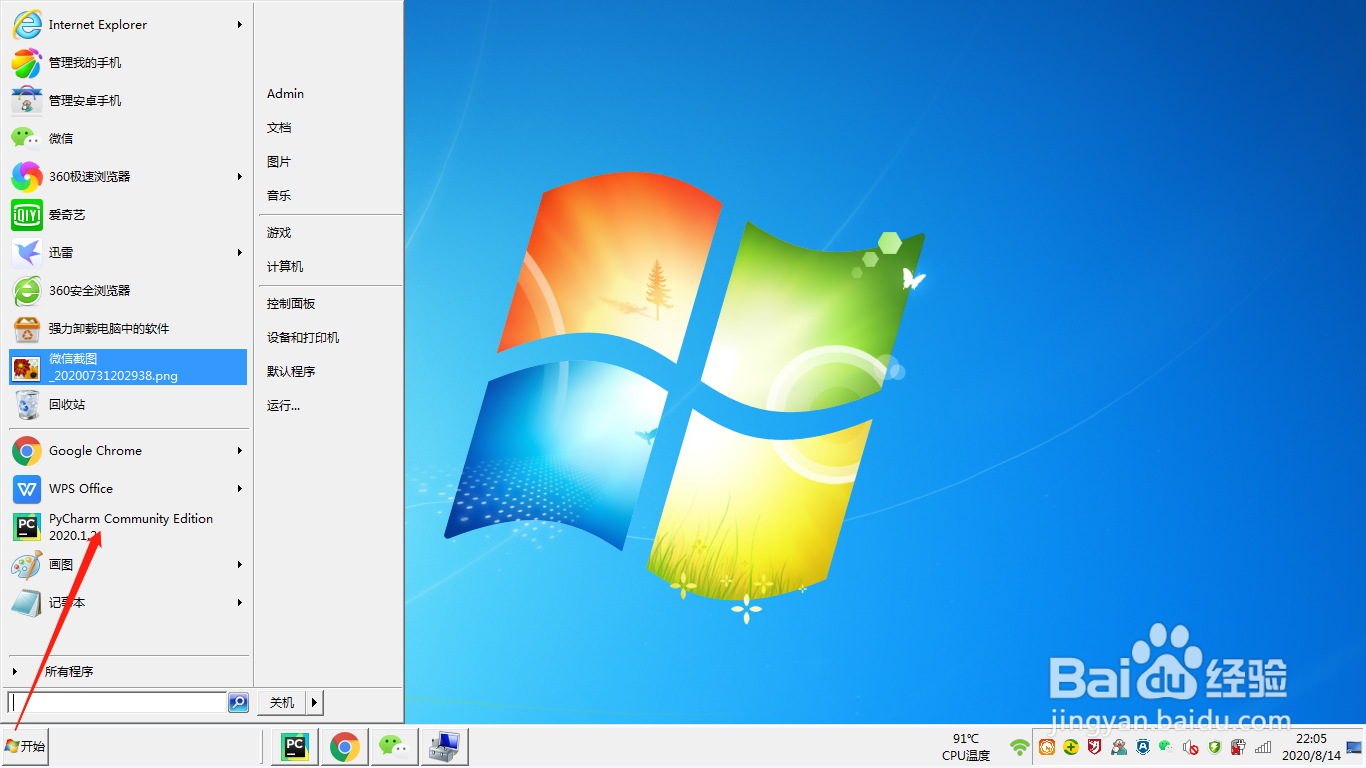This screenshot has width=1366, height=768.
Task: Click the show desktop button at taskbar end
Action: click(x=1354, y=746)
